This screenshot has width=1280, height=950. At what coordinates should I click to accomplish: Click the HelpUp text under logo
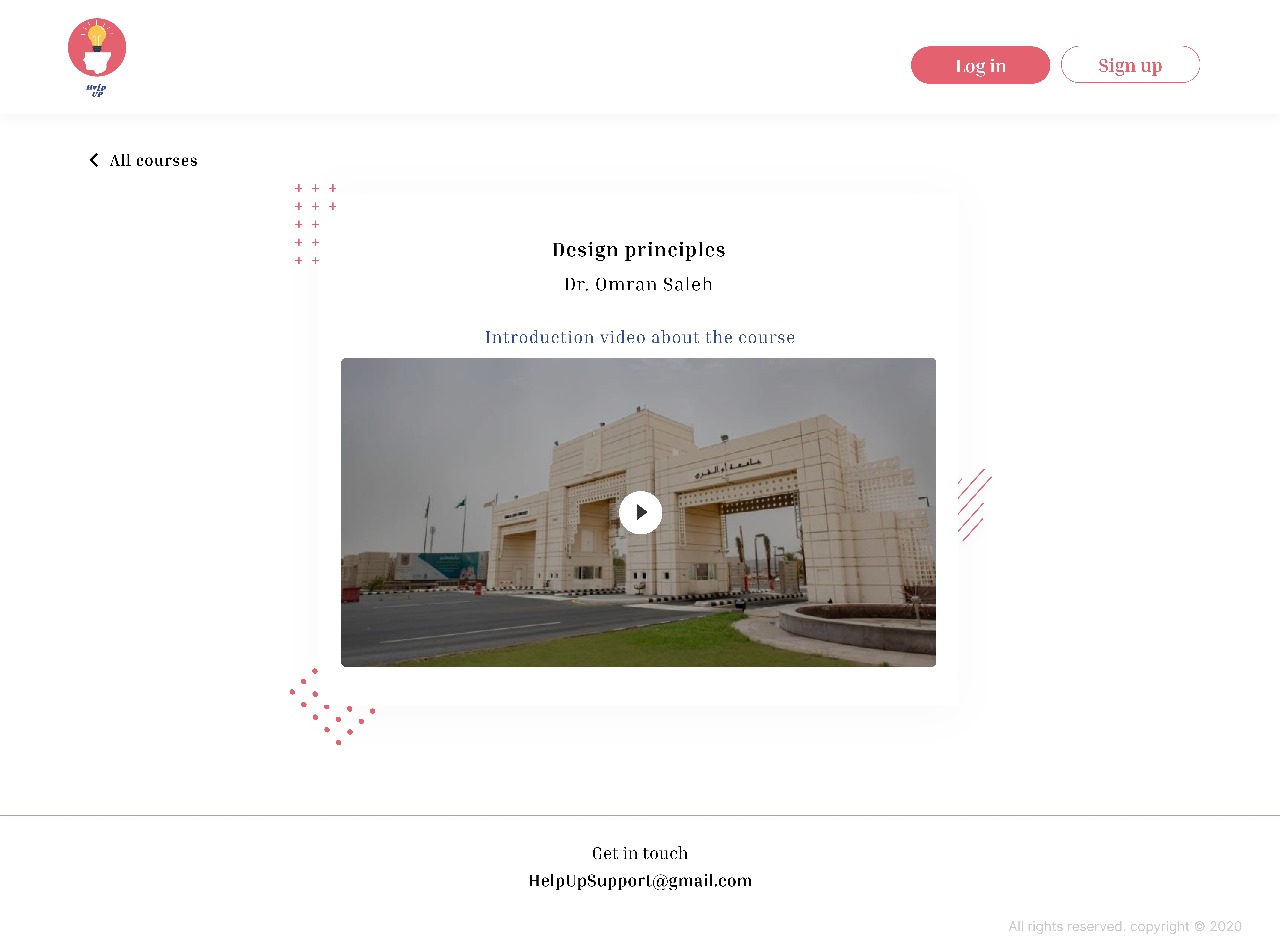coord(97,90)
